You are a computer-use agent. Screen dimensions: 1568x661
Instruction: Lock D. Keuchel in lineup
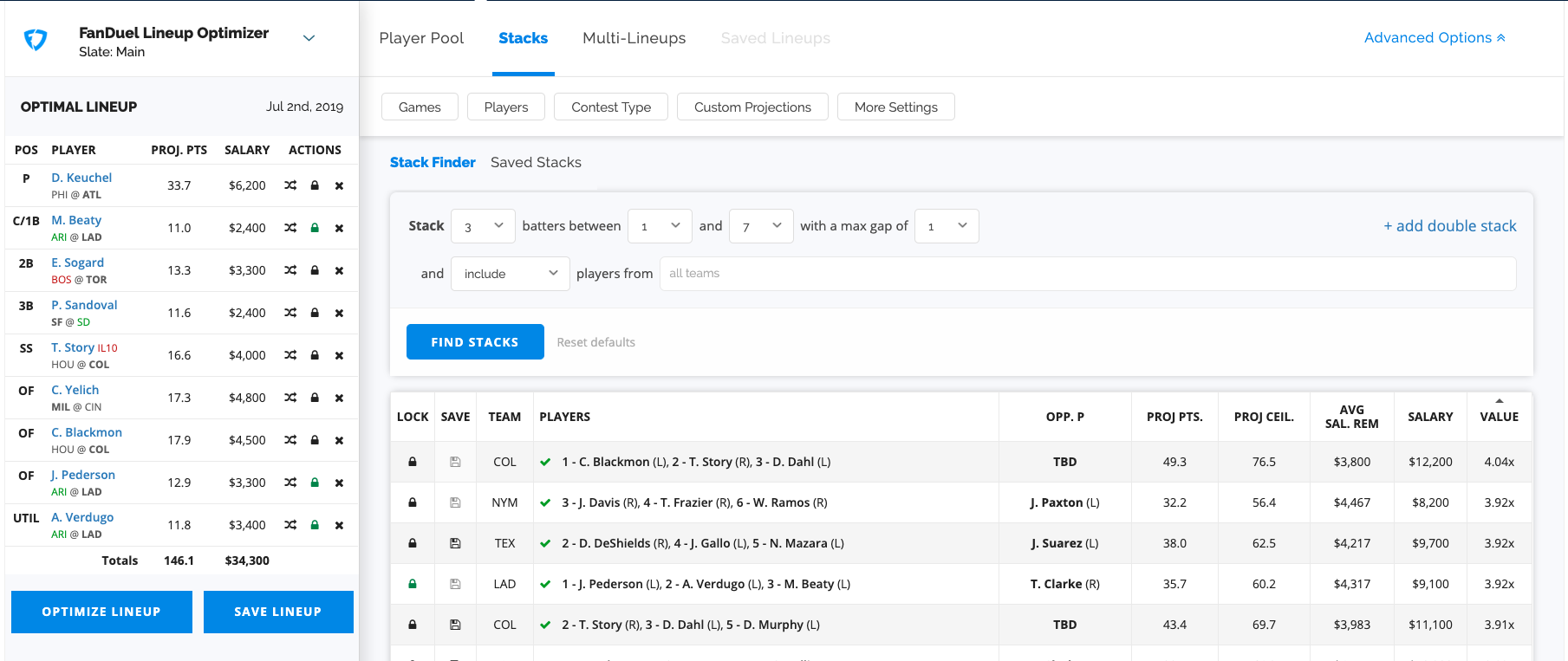(x=315, y=185)
